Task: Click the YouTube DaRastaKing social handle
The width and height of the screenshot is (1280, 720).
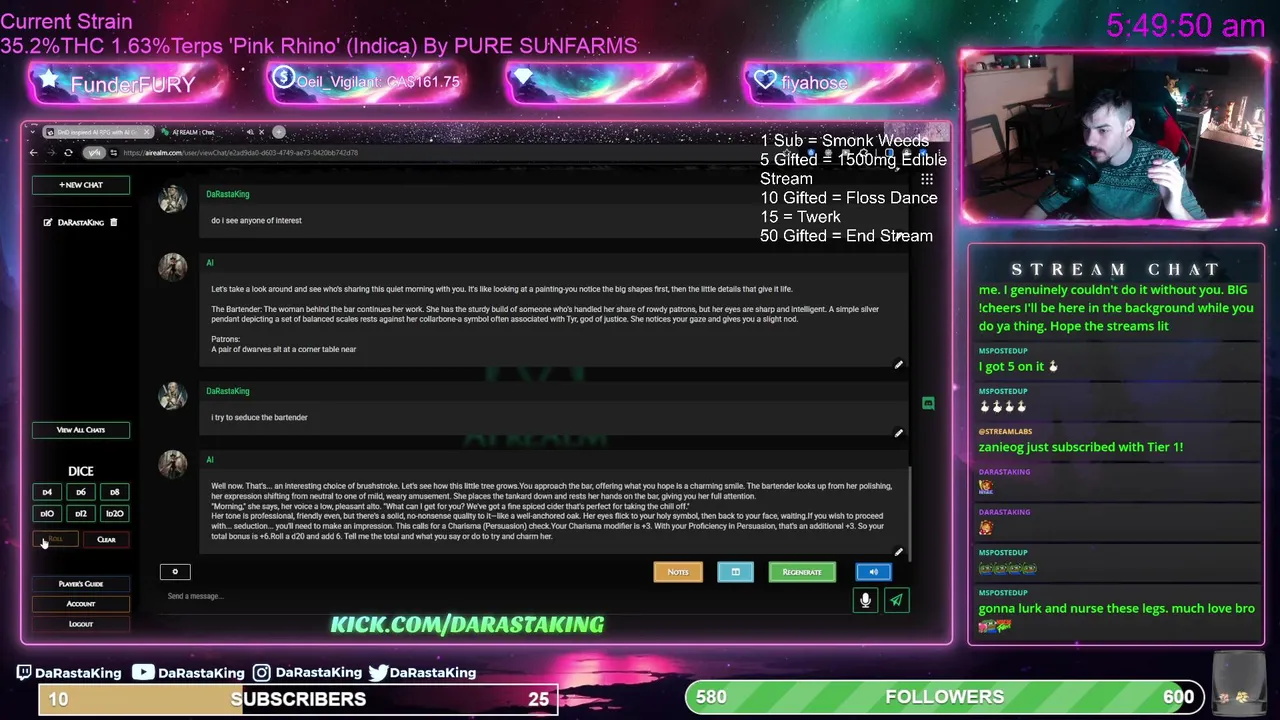Action: 189,673
